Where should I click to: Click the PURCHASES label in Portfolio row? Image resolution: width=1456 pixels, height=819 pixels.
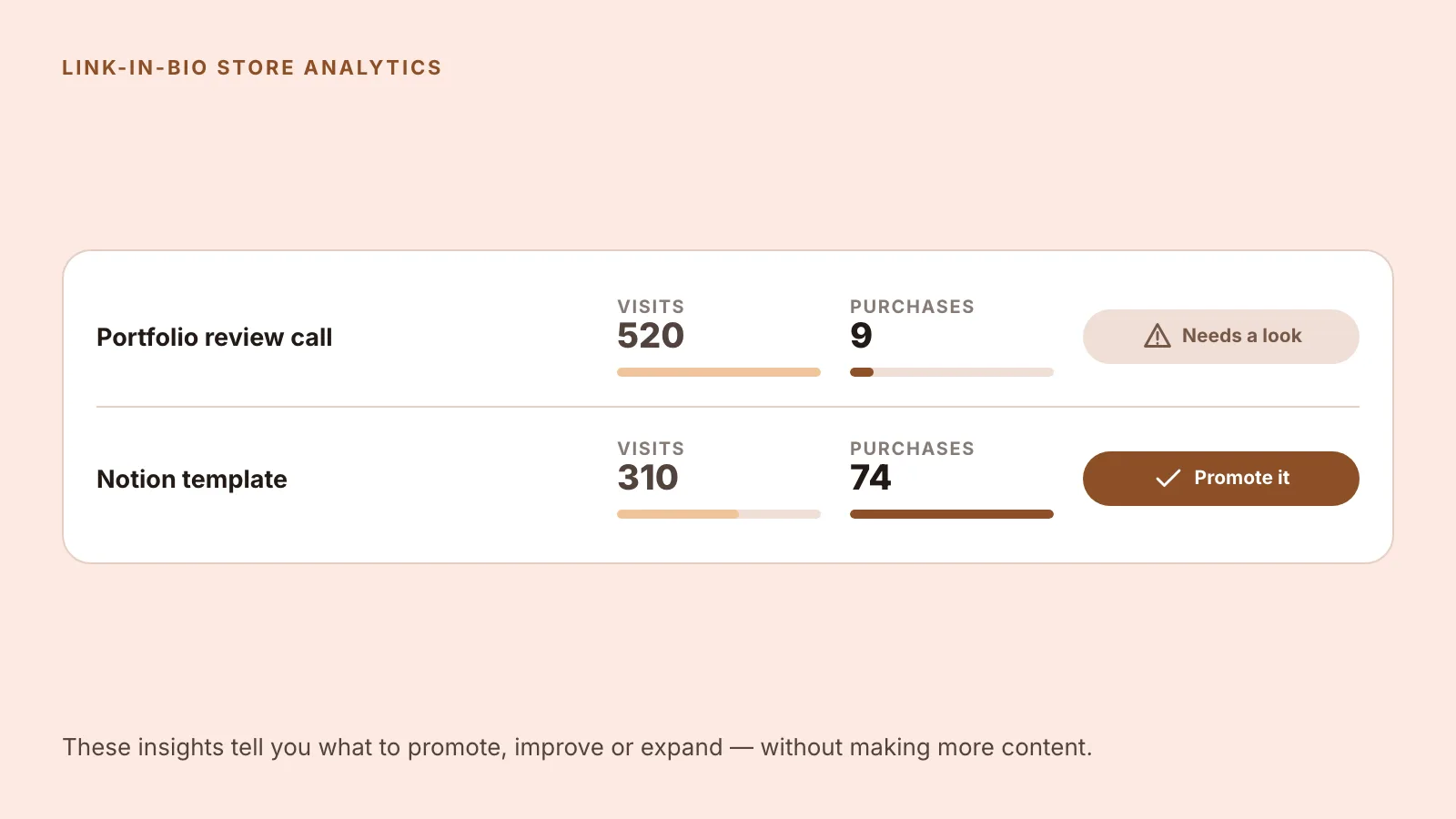pos(912,307)
